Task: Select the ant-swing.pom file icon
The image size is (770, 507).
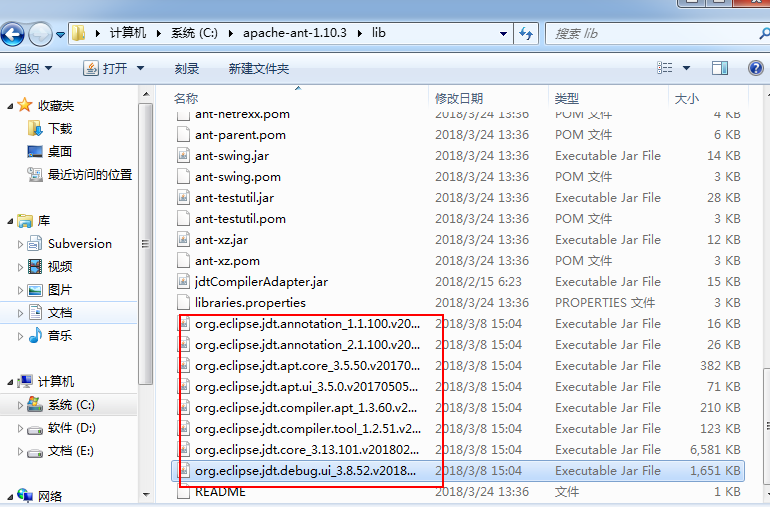Action: click(183, 177)
